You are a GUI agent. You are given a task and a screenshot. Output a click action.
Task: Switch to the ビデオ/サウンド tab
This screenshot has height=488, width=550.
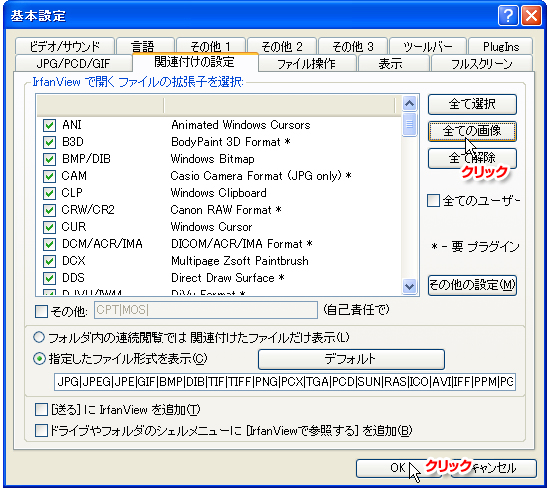(65, 46)
